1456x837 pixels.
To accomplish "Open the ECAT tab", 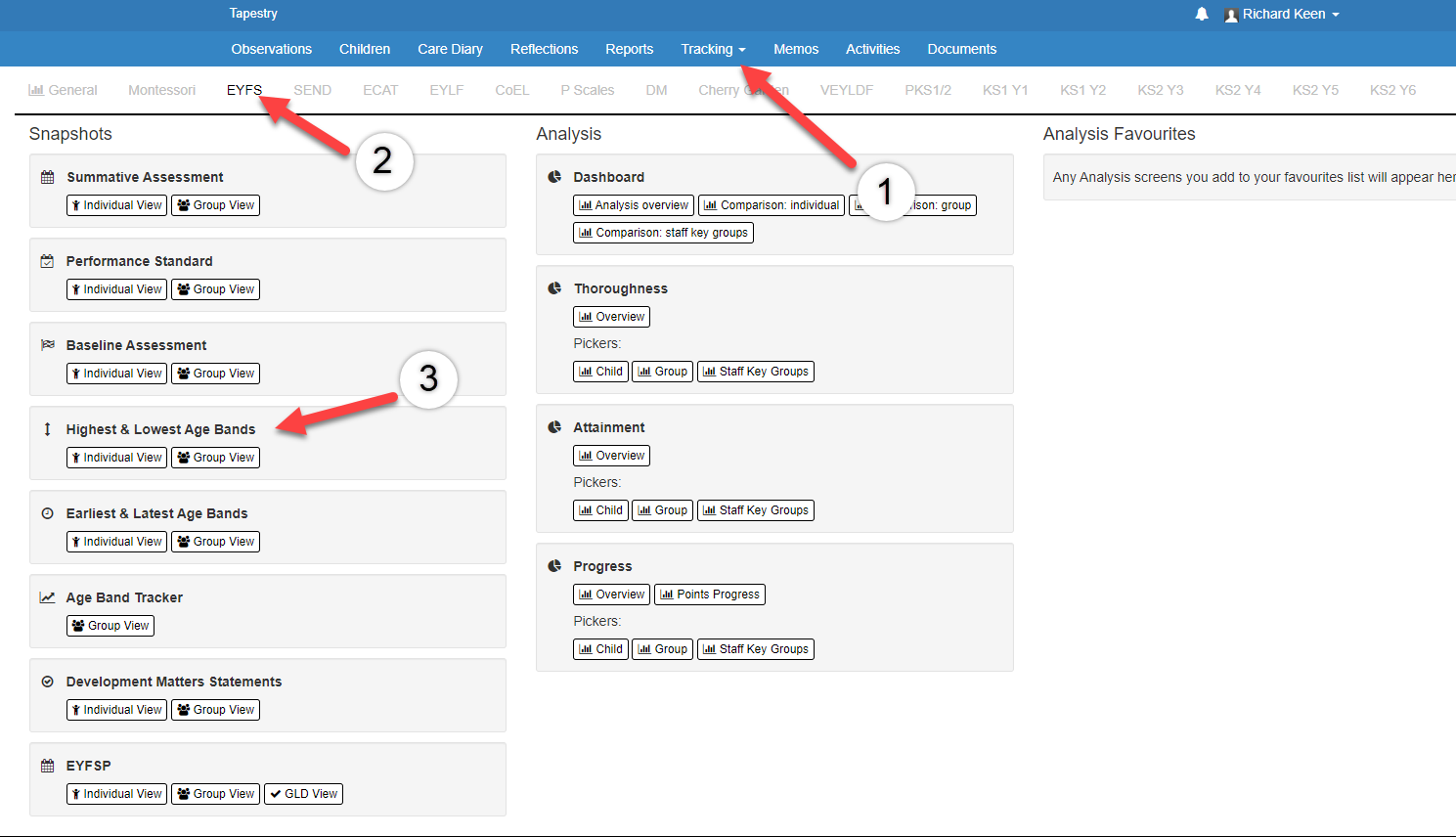I will point(380,90).
